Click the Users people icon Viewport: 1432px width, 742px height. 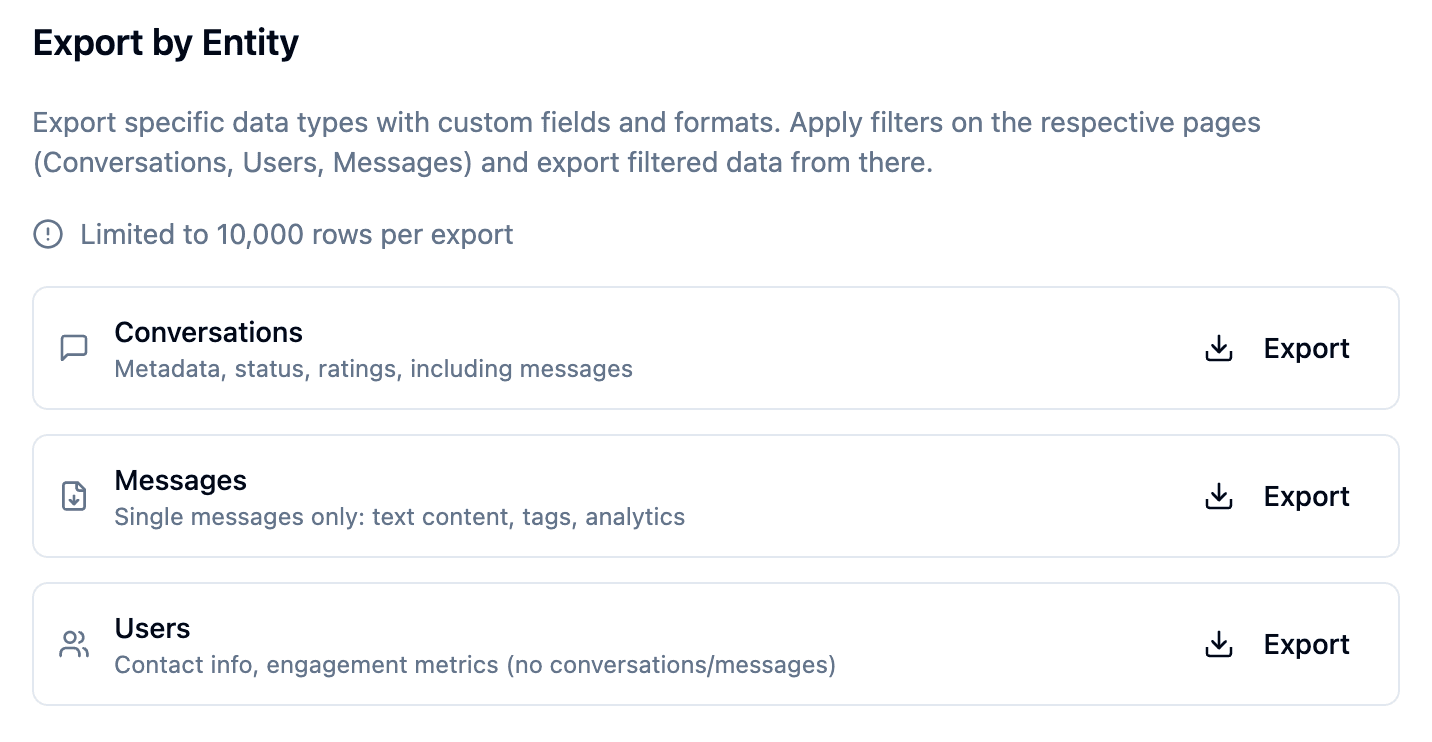pyautogui.click(x=74, y=644)
